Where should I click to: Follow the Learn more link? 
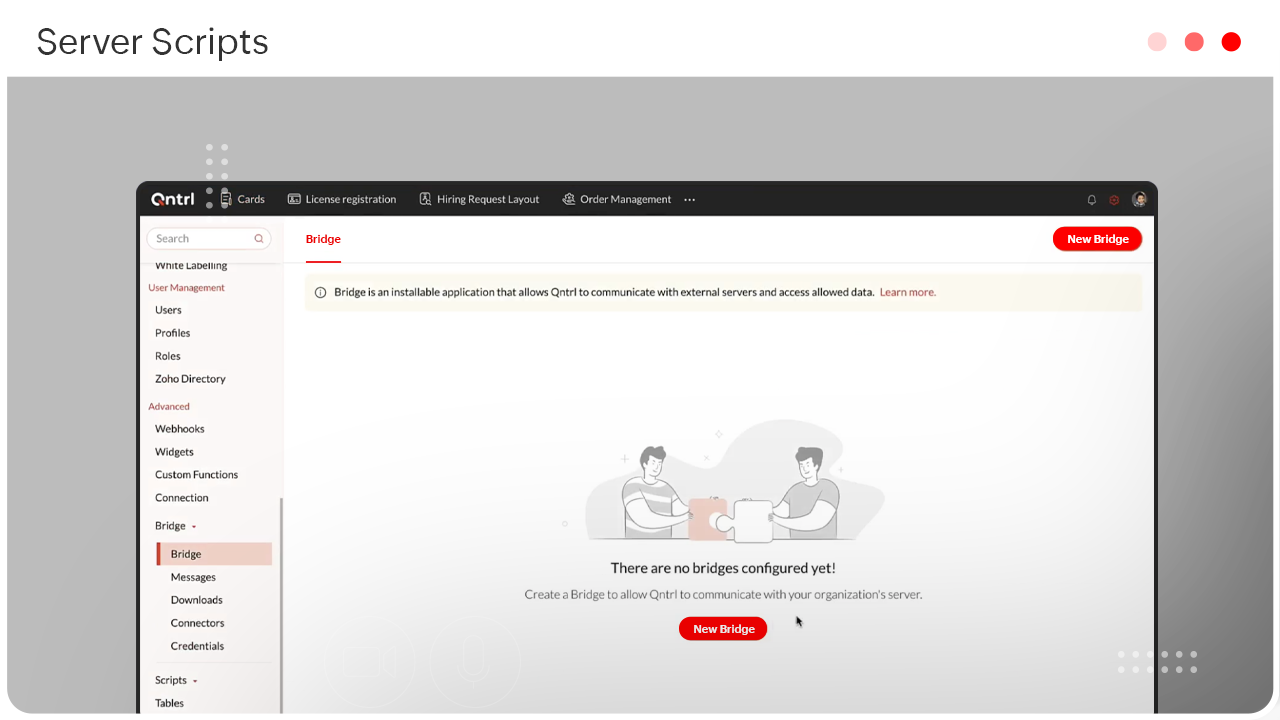[907, 292]
